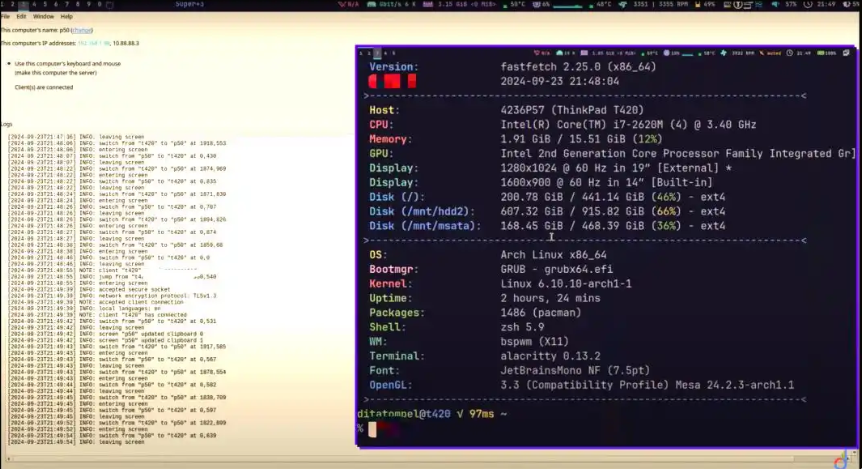Open the Window menu
This screenshot has height=469, width=862.
pos(43,16)
